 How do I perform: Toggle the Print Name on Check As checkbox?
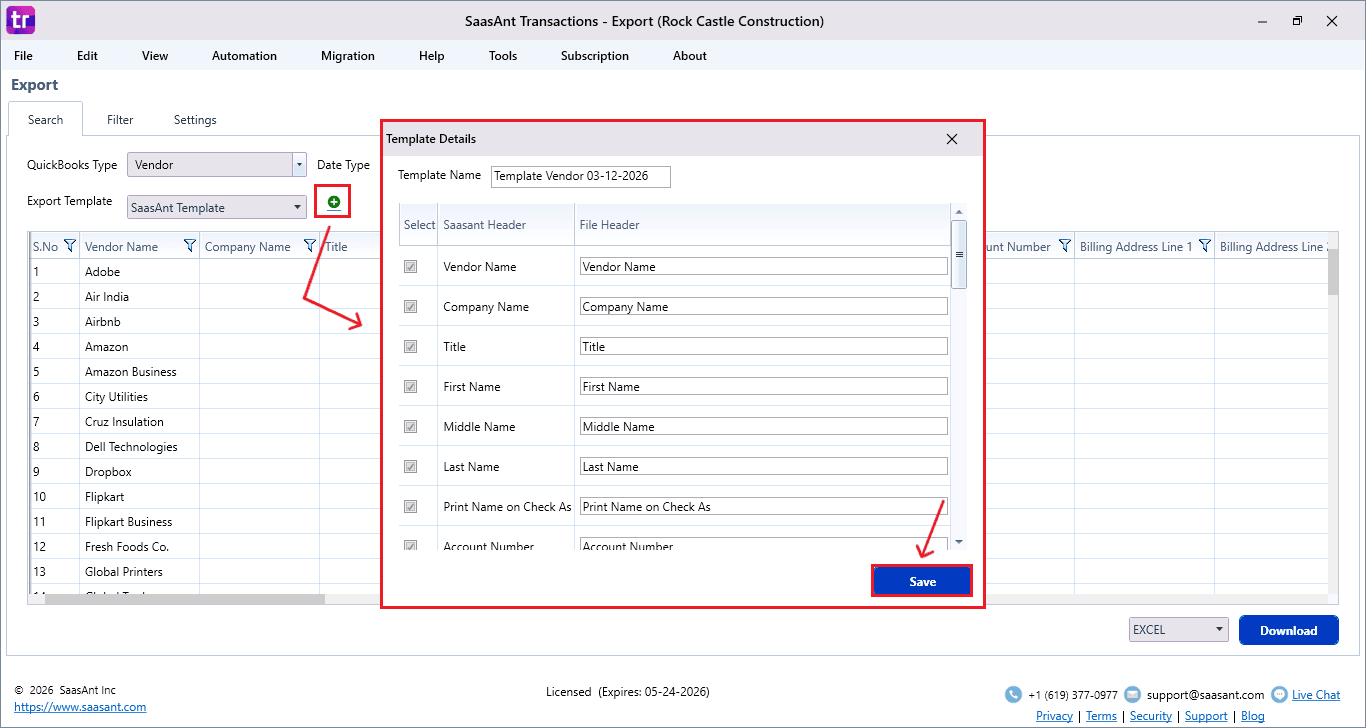tap(410, 507)
